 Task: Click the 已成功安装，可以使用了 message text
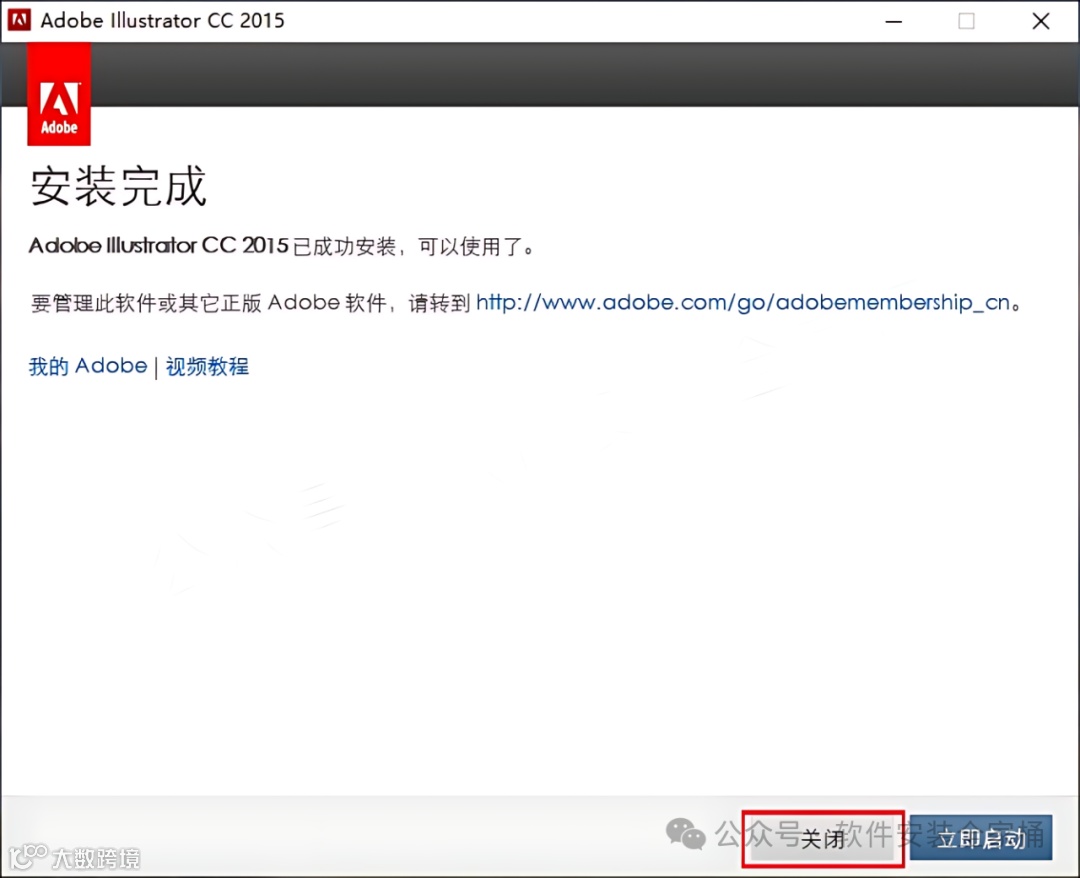pos(413,246)
